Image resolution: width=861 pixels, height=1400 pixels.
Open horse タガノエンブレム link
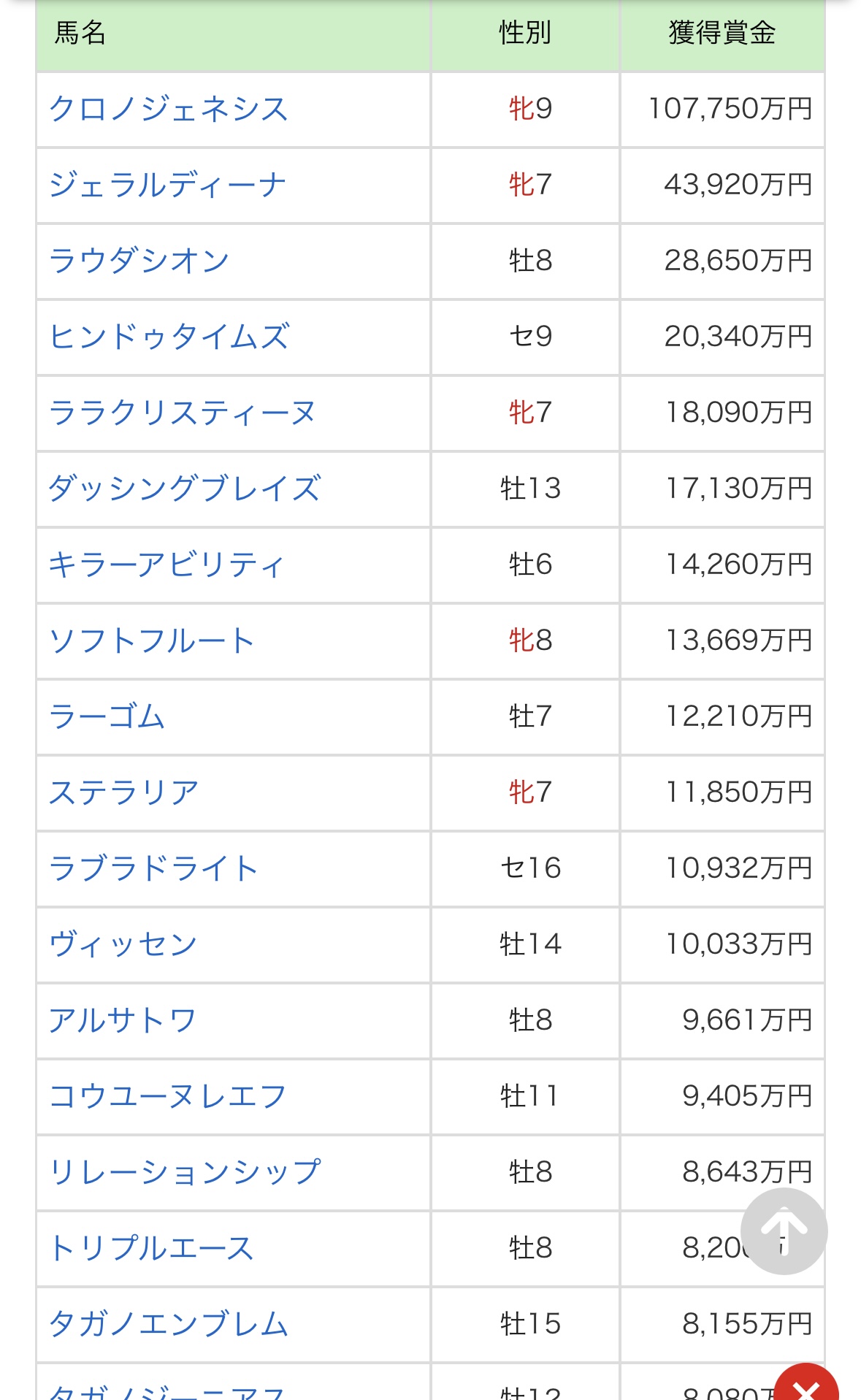click(169, 1324)
